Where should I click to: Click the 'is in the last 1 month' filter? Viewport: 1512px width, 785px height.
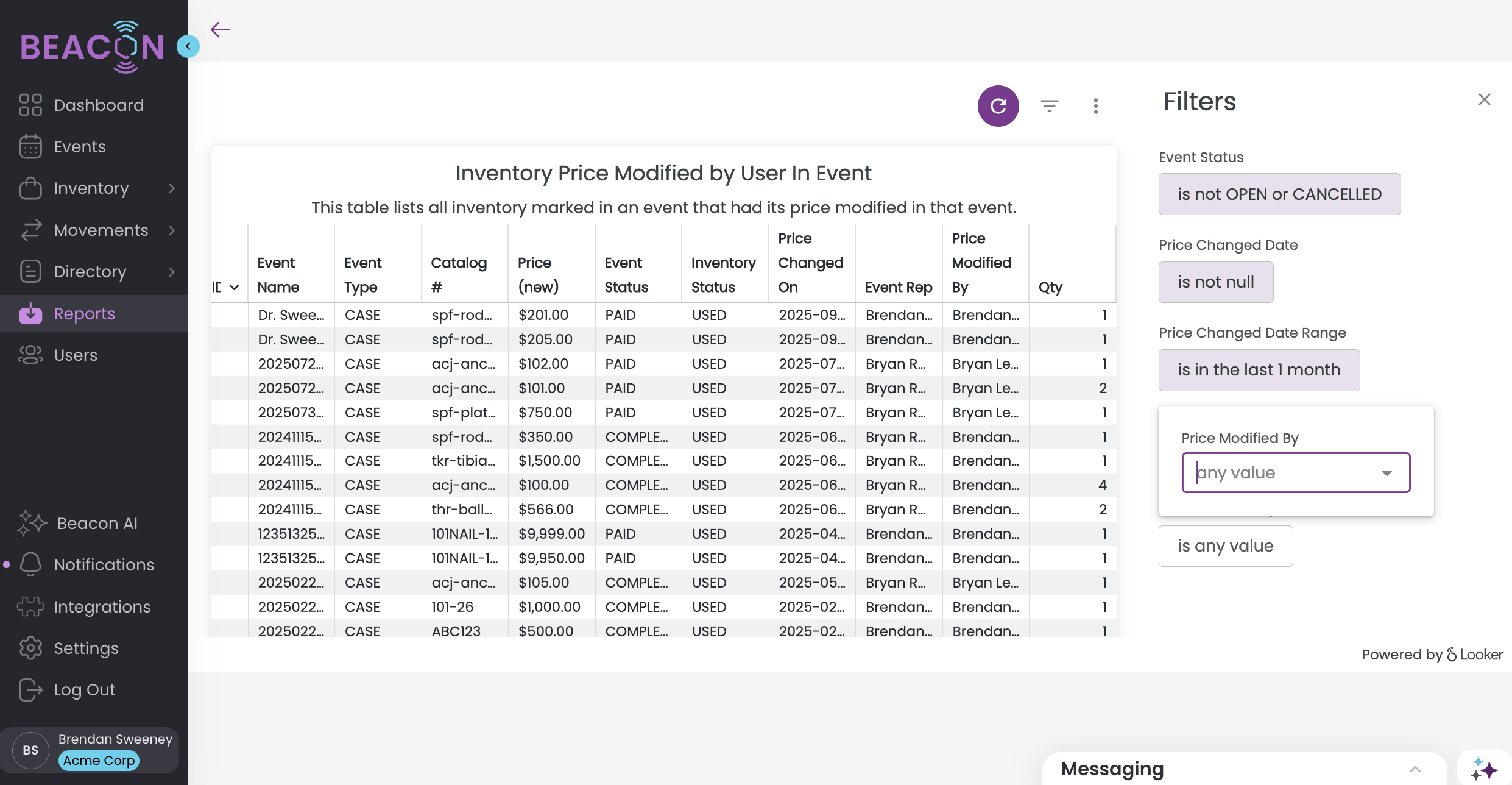click(1259, 370)
